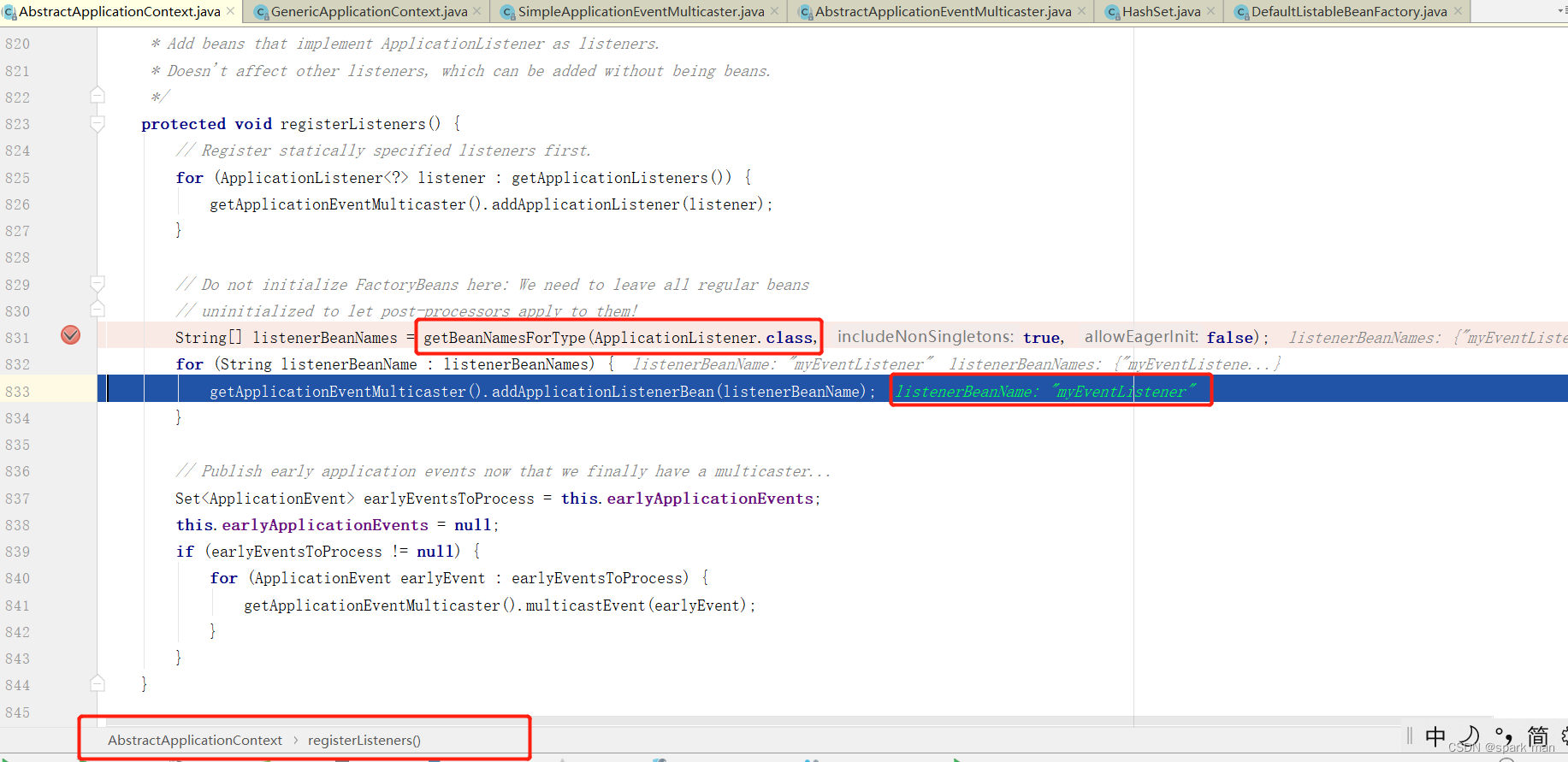Open the hidden editor tabs dropdown

click(x=1562, y=10)
